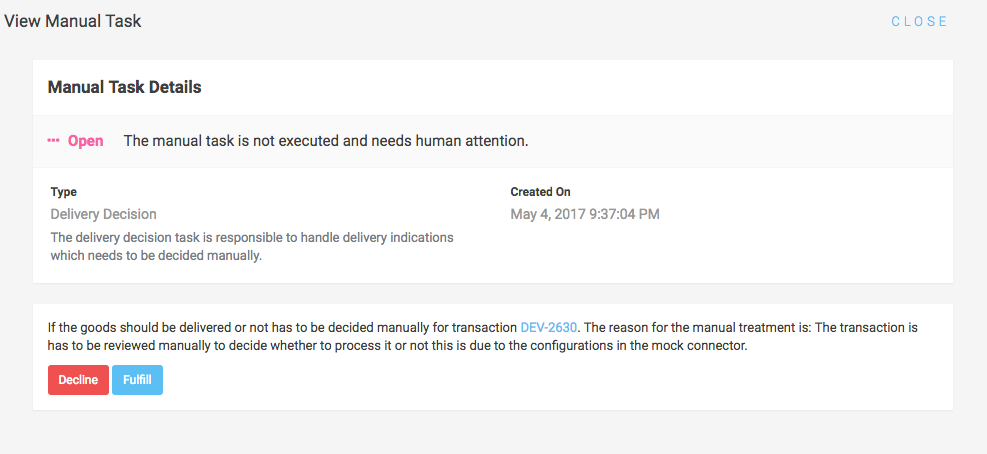Click the Manual Task Details heading
Image resolution: width=987 pixels, height=454 pixels.
point(125,87)
